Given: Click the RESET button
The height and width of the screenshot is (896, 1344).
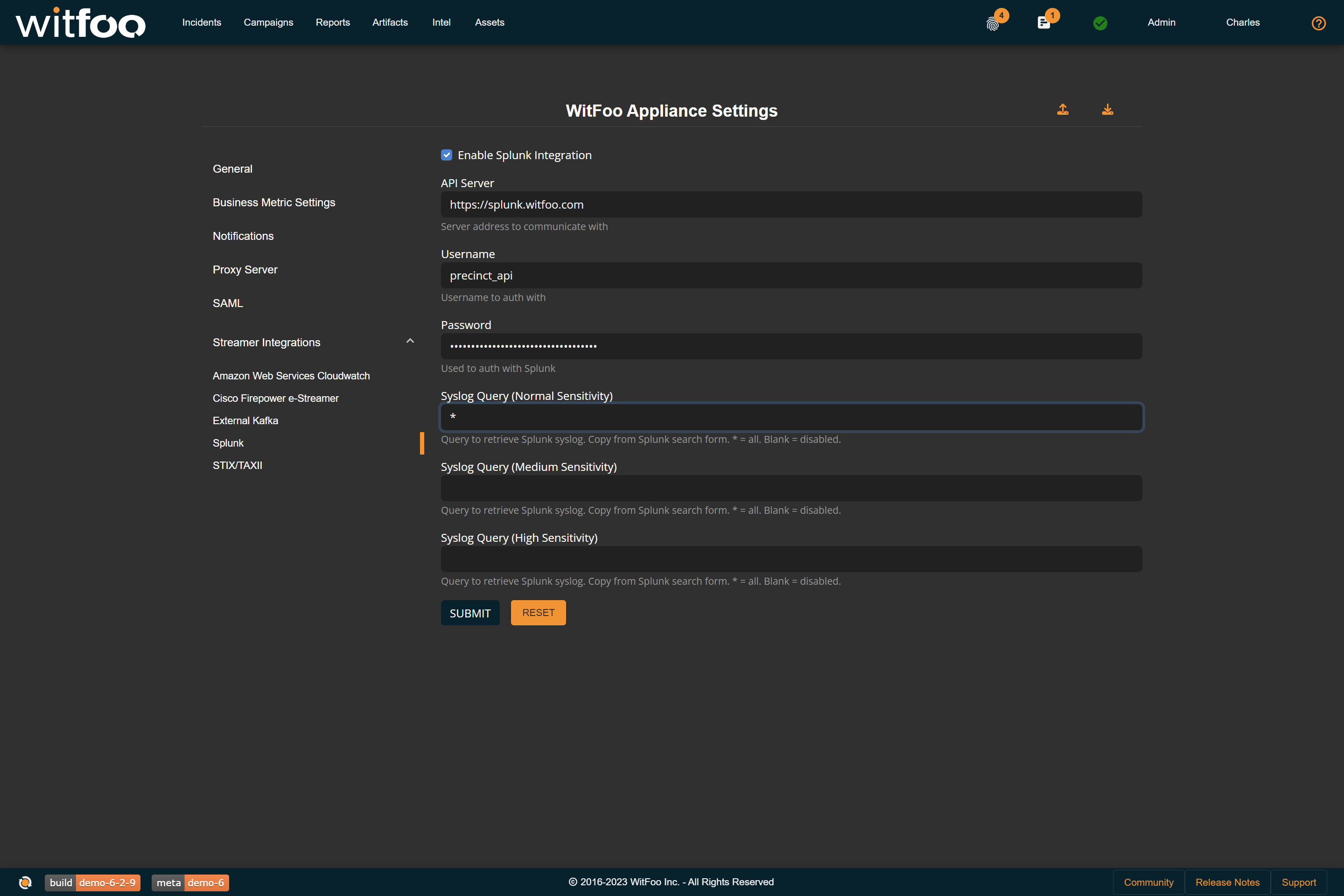Looking at the screenshot, I should pos(538,613).
